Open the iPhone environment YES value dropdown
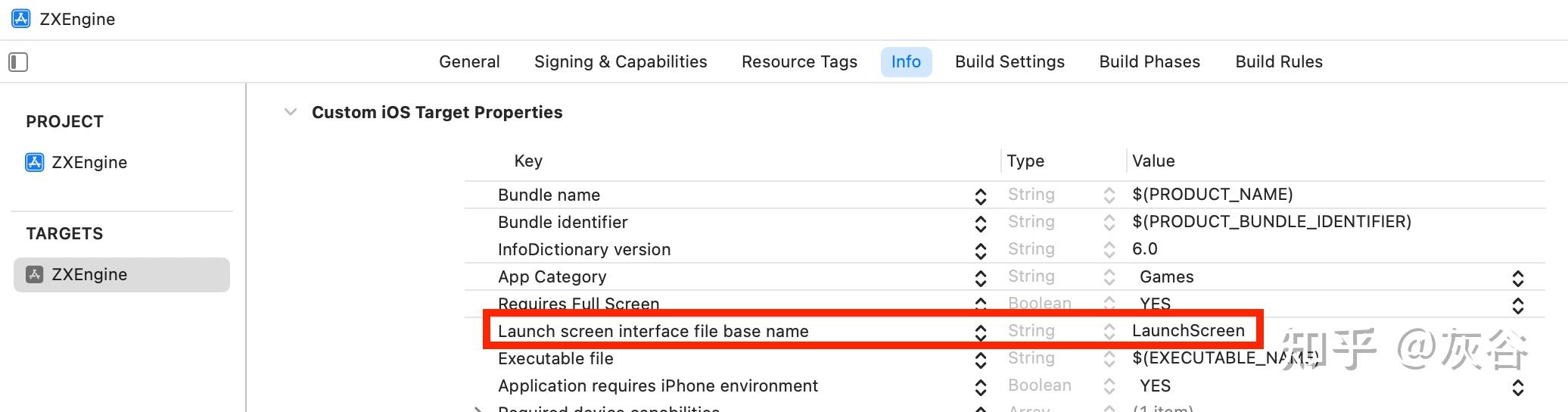 pyautogui.click(x=1517, y=387)
